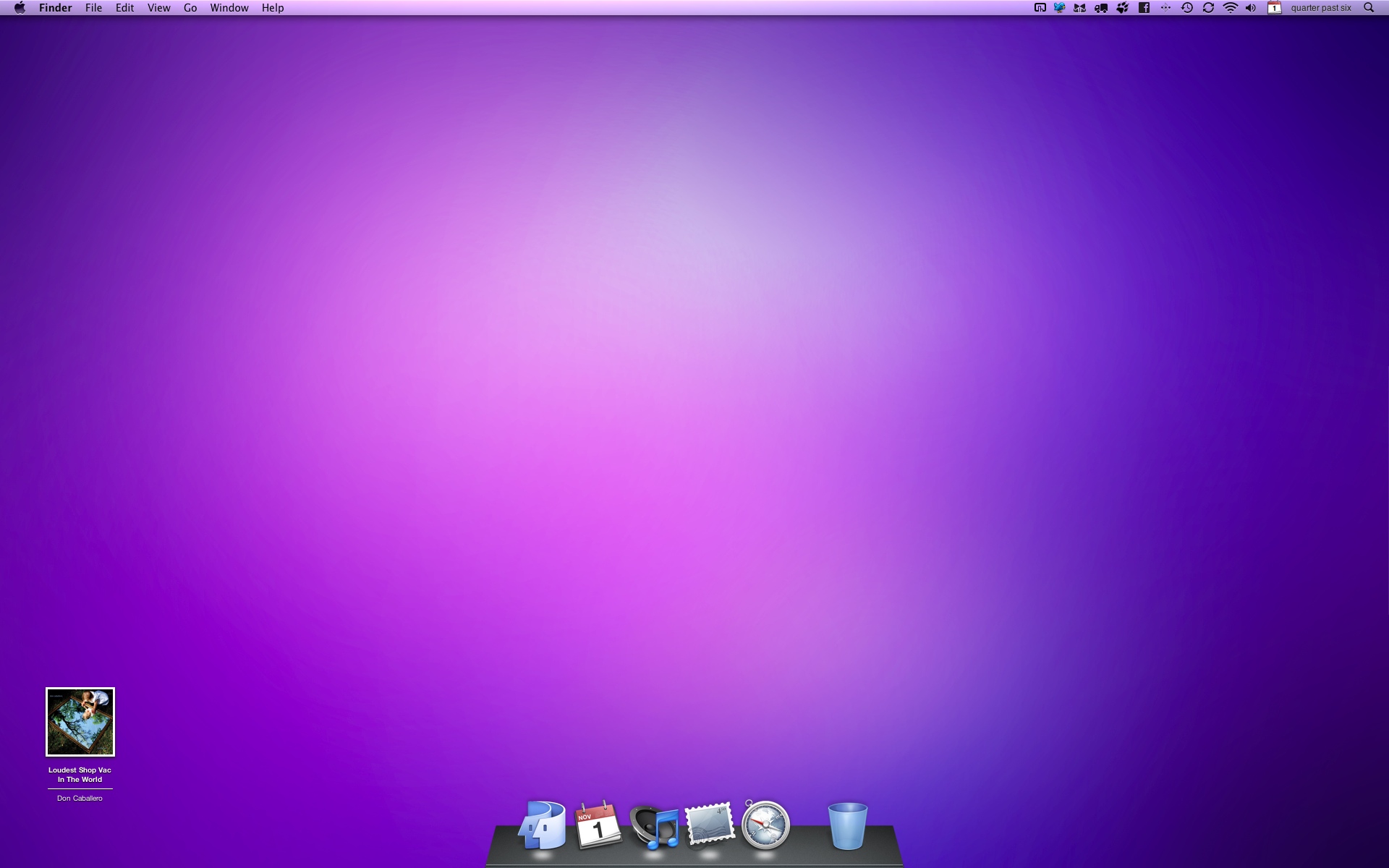Viewport: 1389px width, 868px height.
Task: Click the delivery truck menu bar icon
Action: (x=1101, y=8)
